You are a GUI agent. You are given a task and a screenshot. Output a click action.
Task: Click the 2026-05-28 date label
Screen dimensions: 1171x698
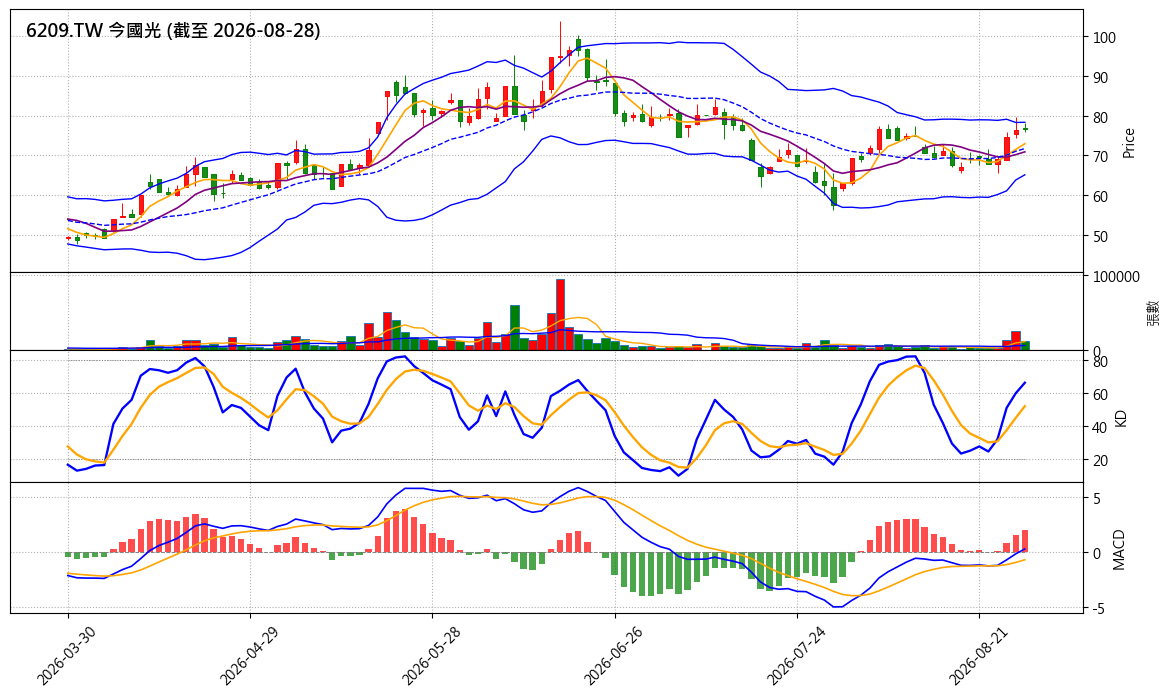pyautogui.click(x=431, y=655)
